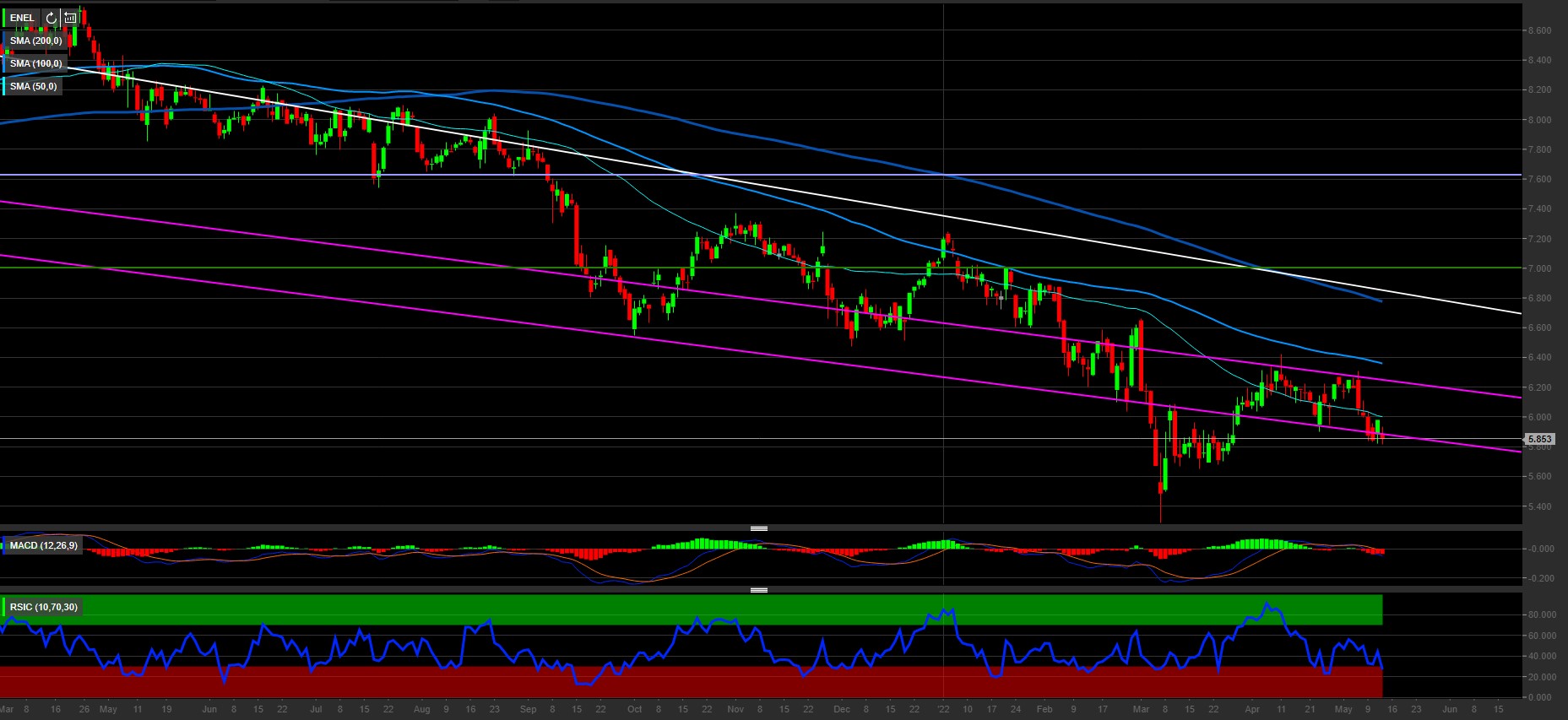Screen dimensions: 1568x720
Task: Select the ENEL symbol label
Action: 23,18
